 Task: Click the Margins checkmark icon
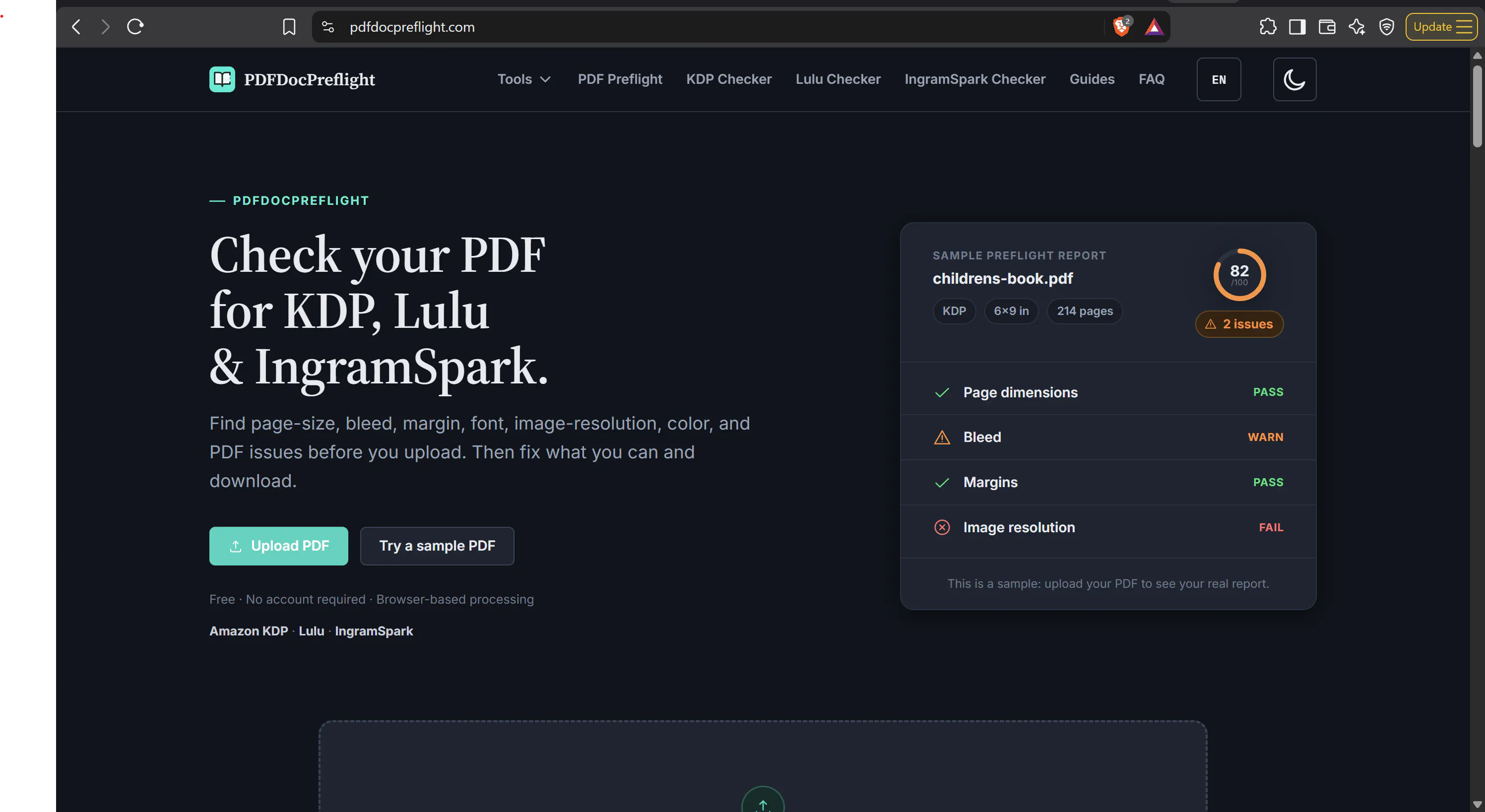[941, 482]
